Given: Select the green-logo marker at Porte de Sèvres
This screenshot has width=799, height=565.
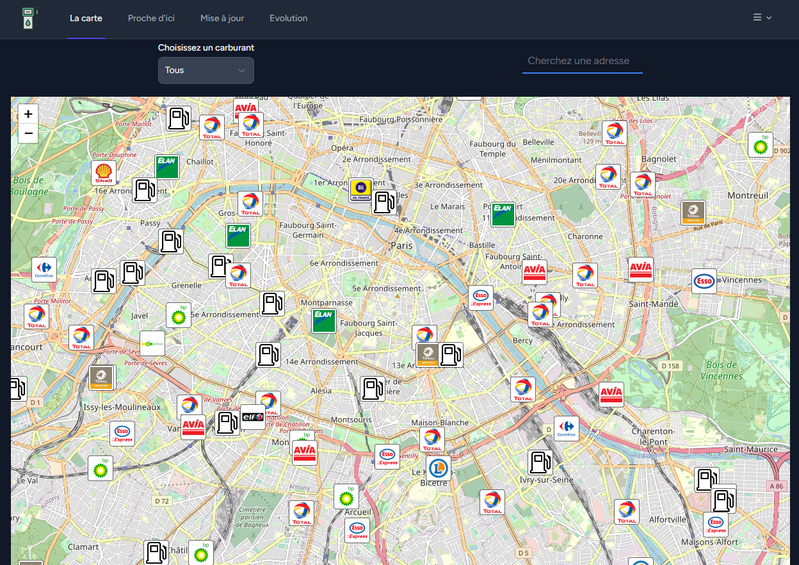Looking at the screenshot, I should (x=152, y=343).
